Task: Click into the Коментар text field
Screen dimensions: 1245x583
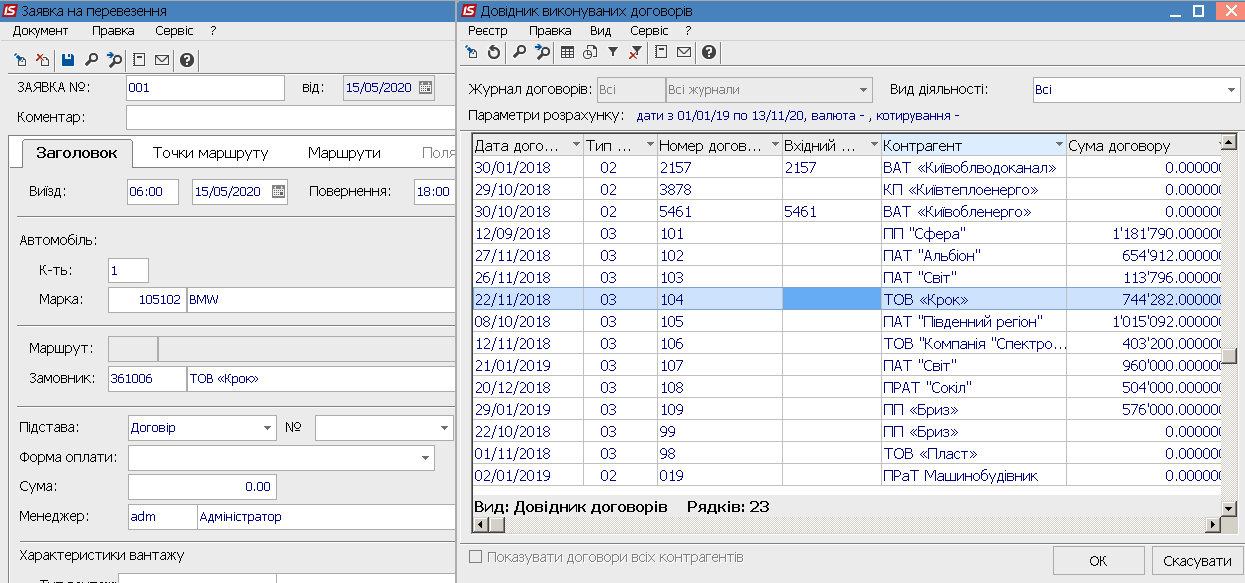Action: (290, 118)
